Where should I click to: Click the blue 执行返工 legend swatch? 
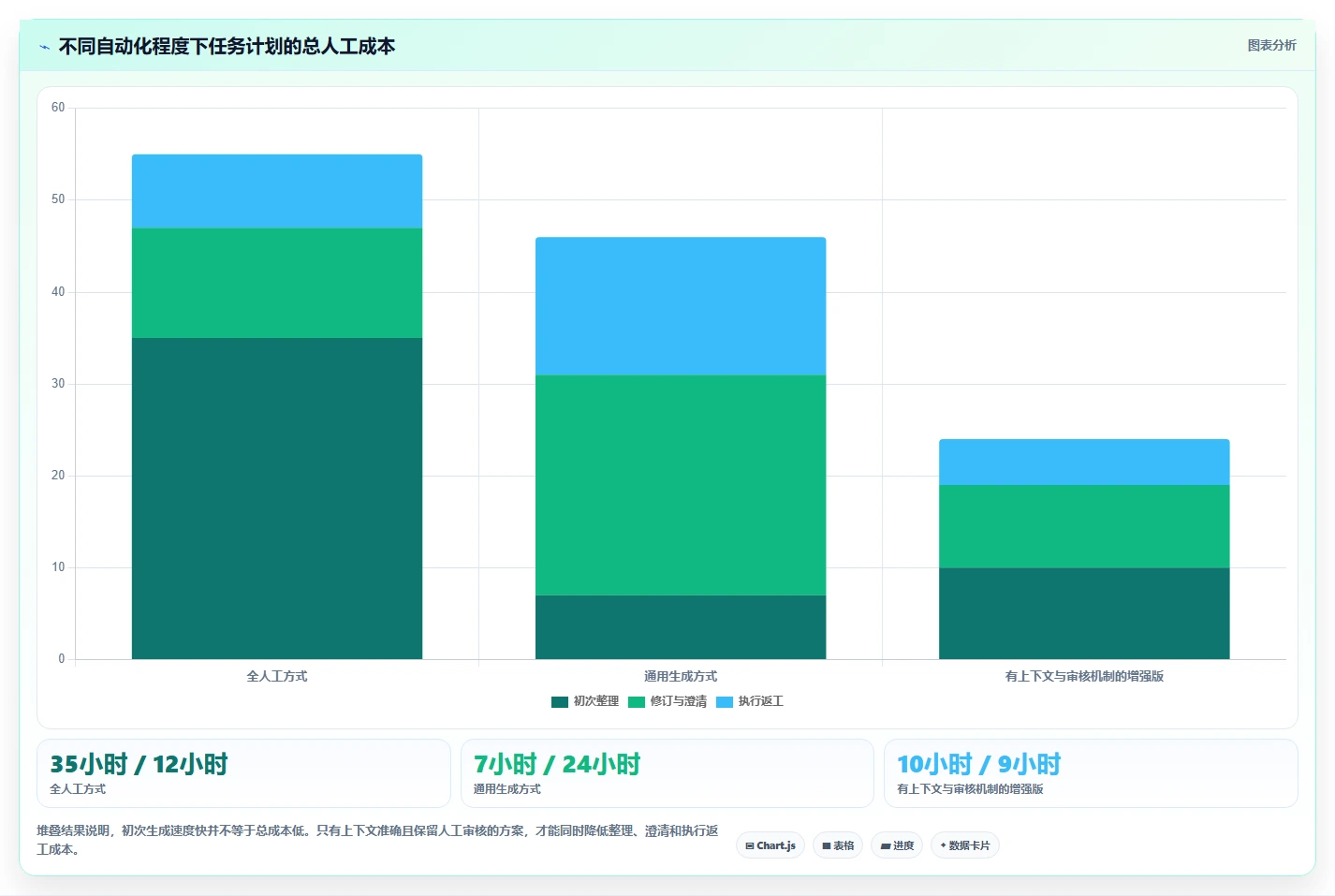coord(725,702)
